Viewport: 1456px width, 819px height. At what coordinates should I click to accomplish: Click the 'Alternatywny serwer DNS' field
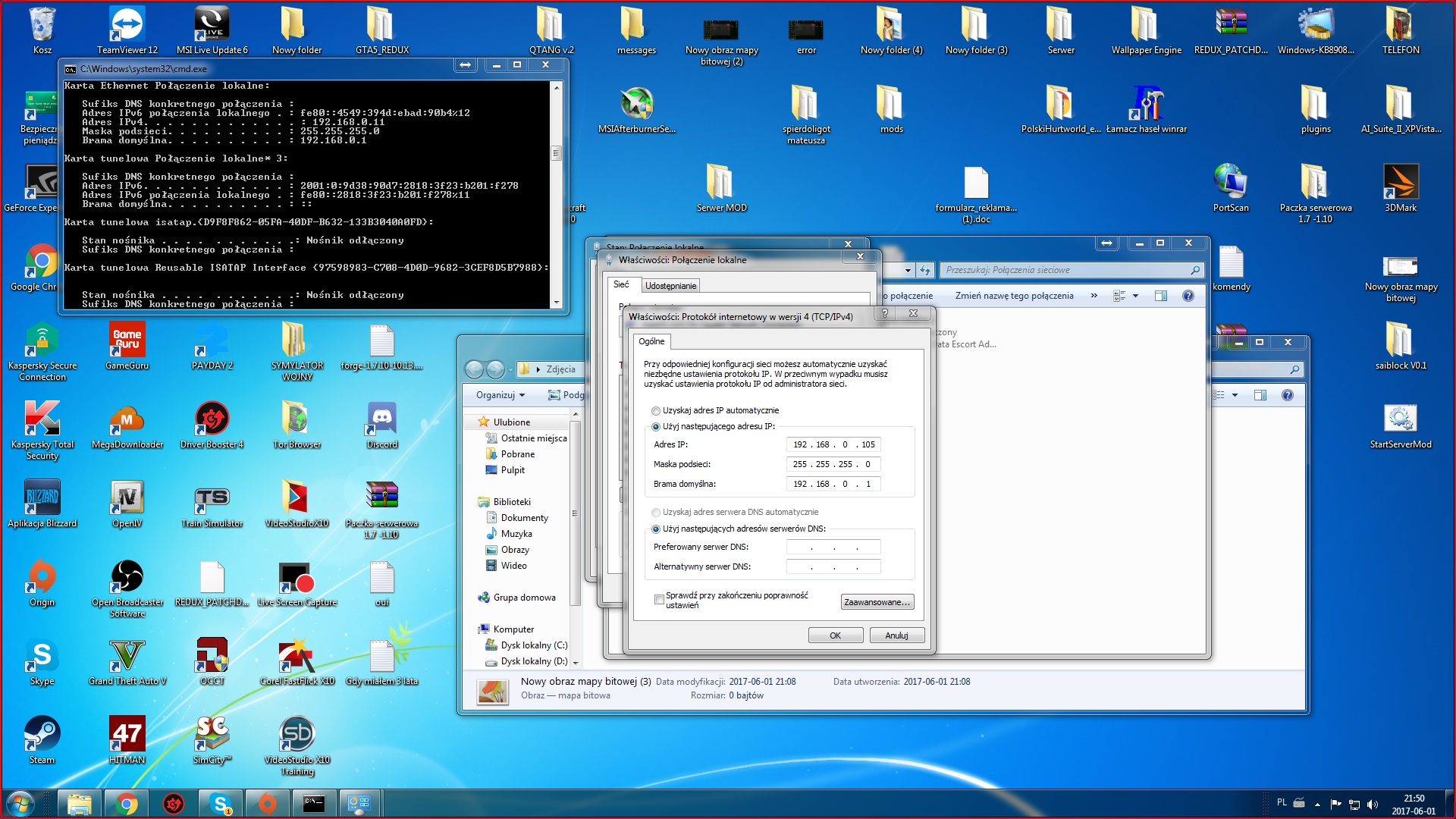[x=833, y=567]
